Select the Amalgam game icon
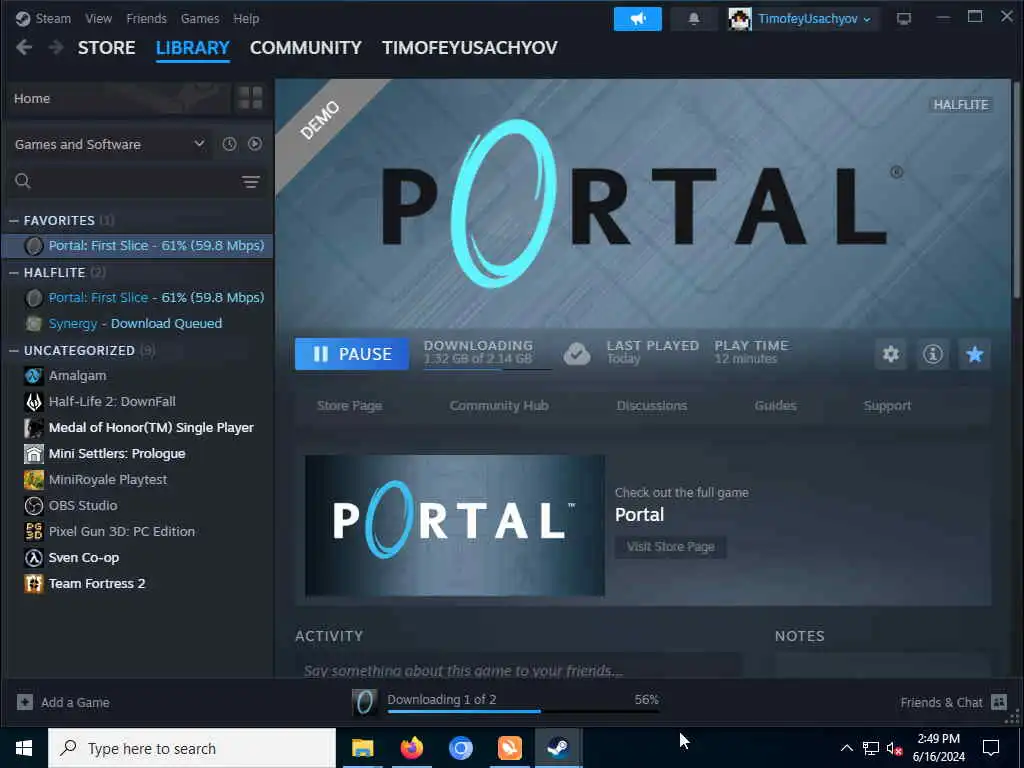 click(x=34, y=376)
